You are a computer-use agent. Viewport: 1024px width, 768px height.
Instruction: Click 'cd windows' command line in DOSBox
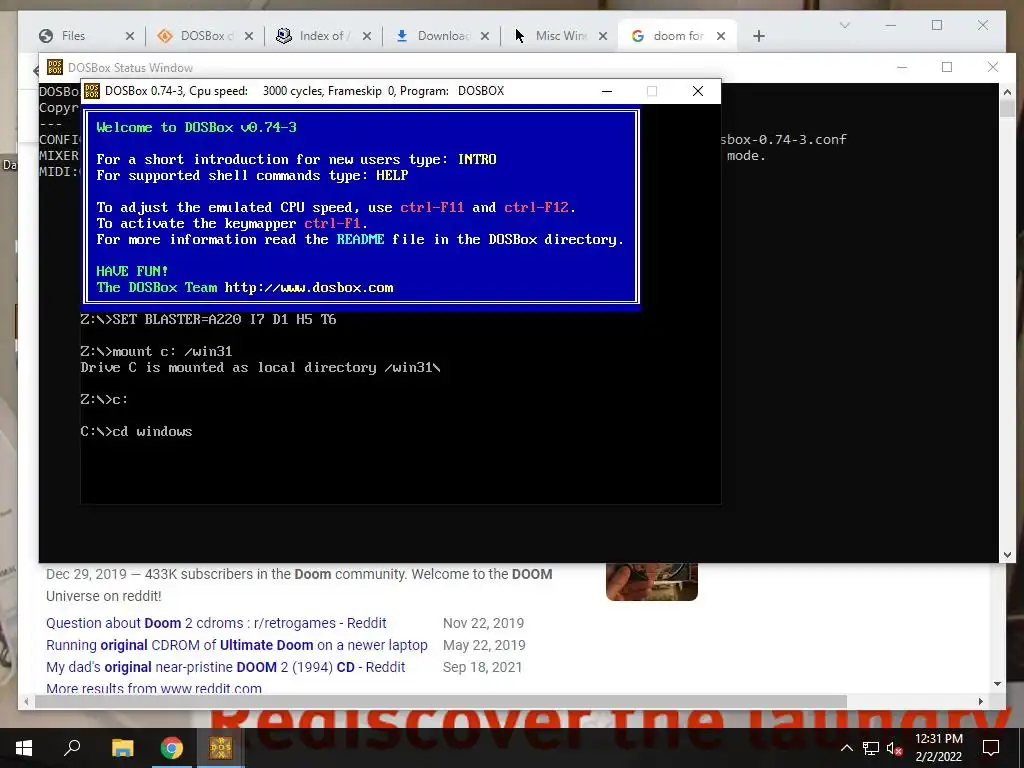click(x=136, y=431)
